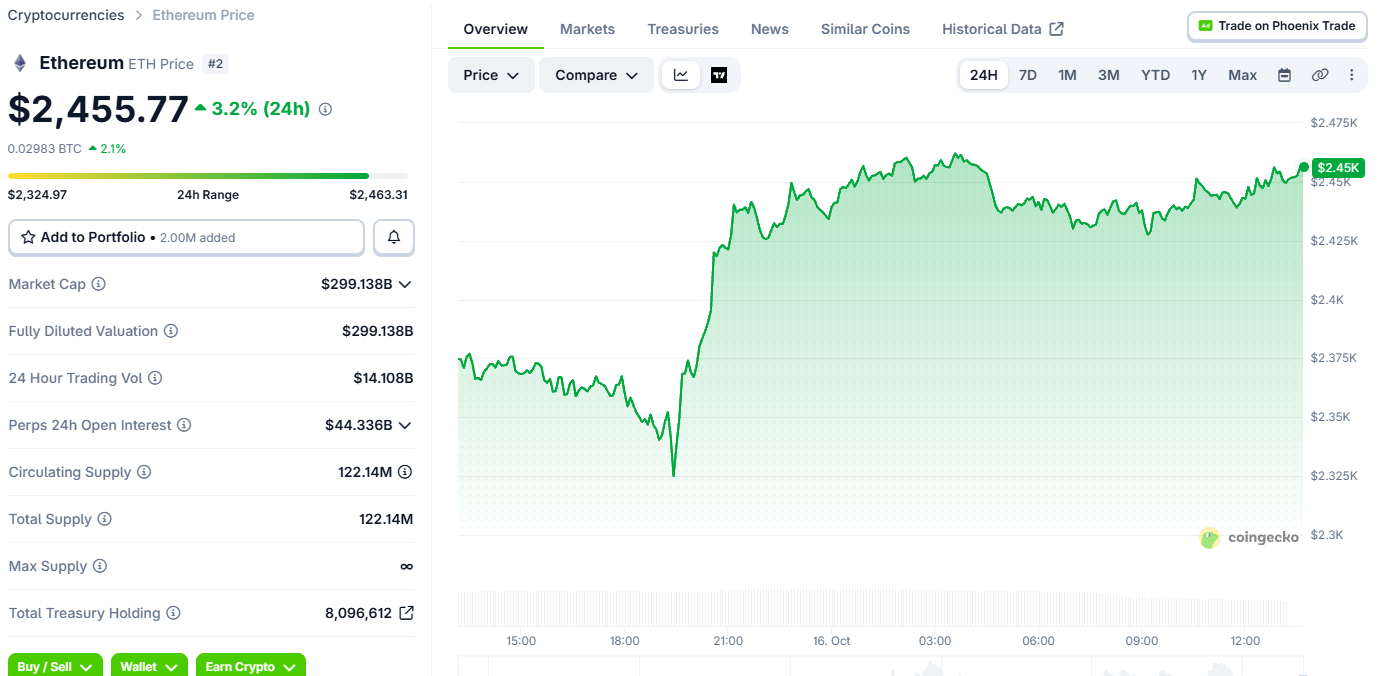
Task: Click the copy chart link icon
Action: point(1320,75)
